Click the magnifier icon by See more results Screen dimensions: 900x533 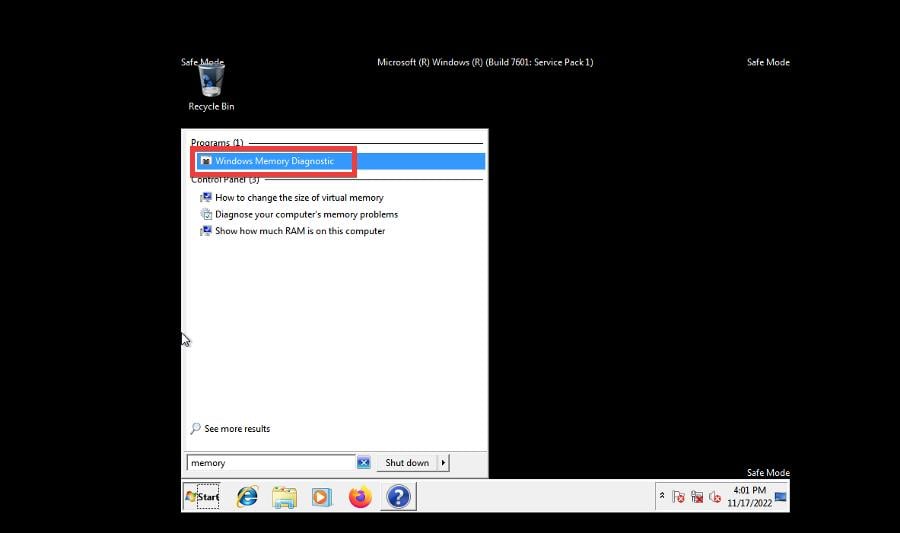(196, 429)
